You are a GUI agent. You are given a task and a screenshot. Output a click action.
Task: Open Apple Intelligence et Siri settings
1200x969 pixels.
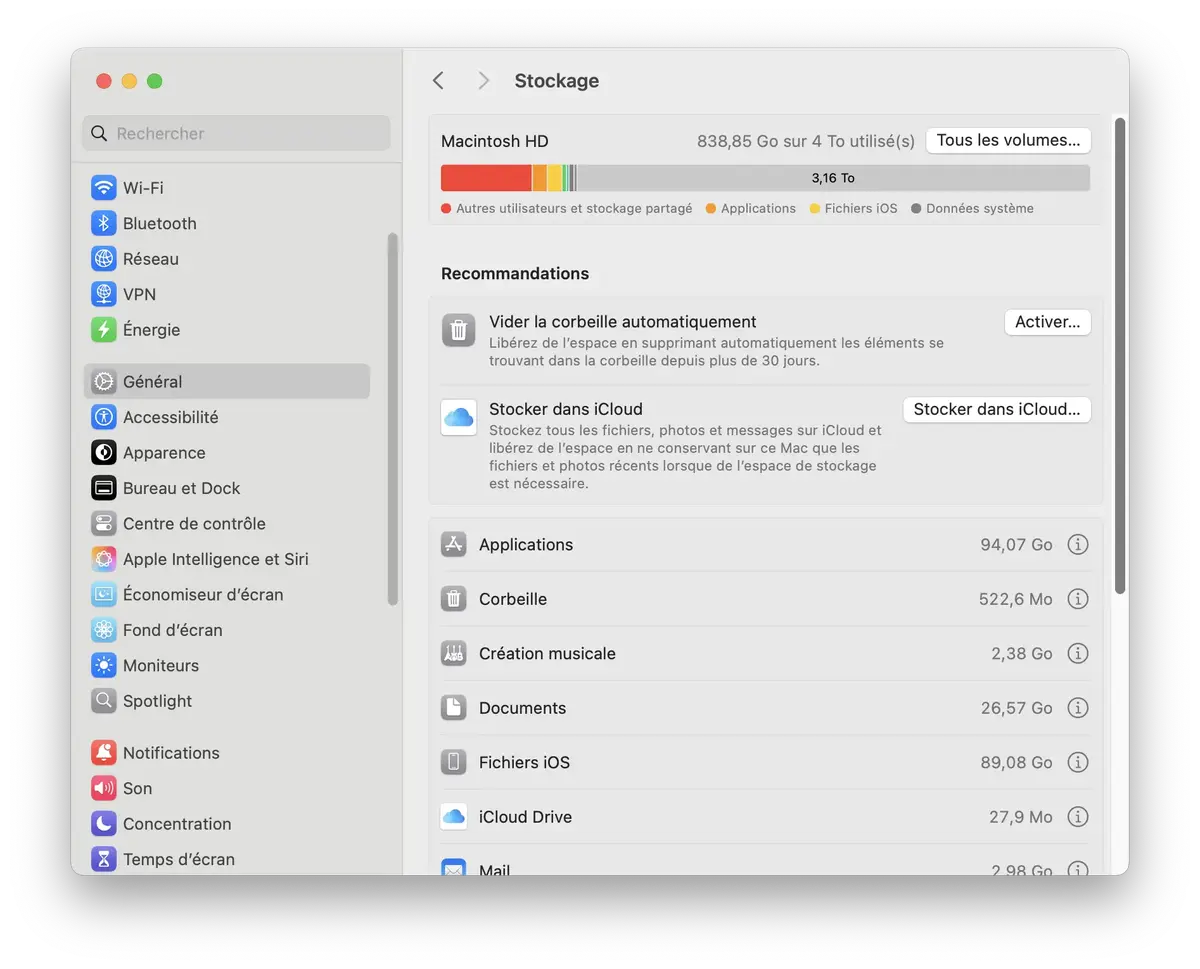coord(215,559)
